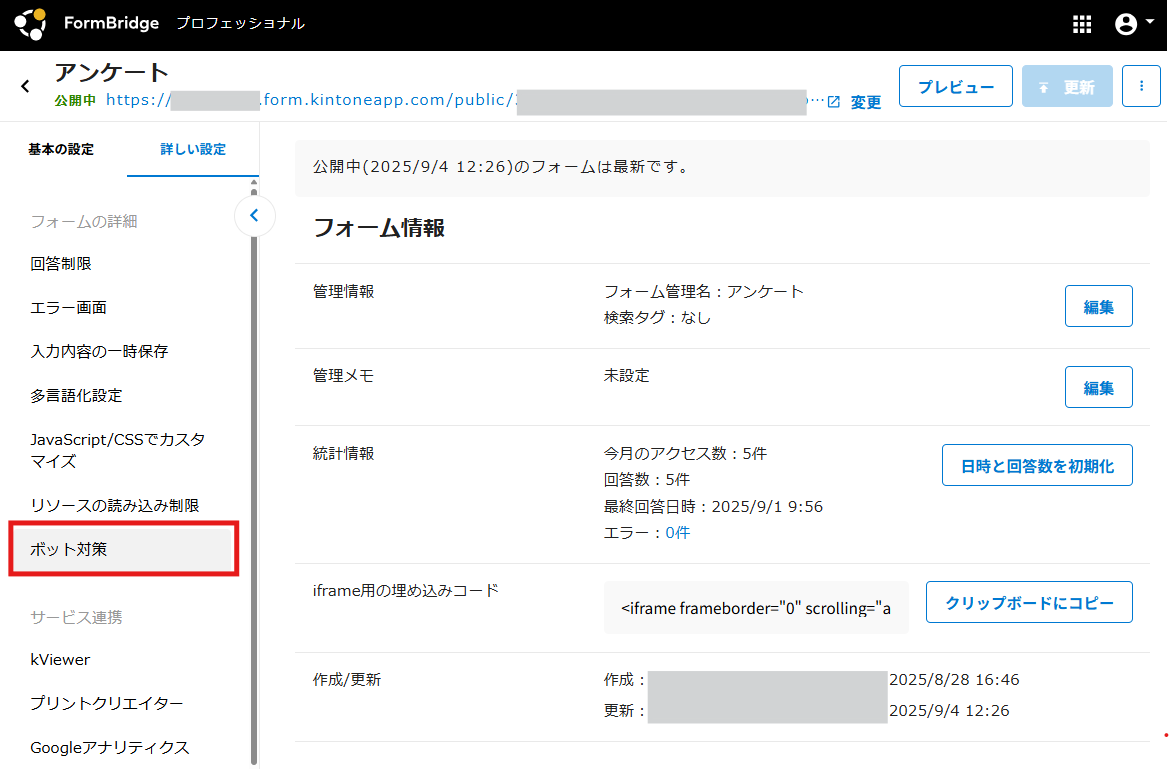Screen dimensions: 1169x769
Task: Click the FormBridge logo icon
Action: pyautogui.click(x=30, y=24)
